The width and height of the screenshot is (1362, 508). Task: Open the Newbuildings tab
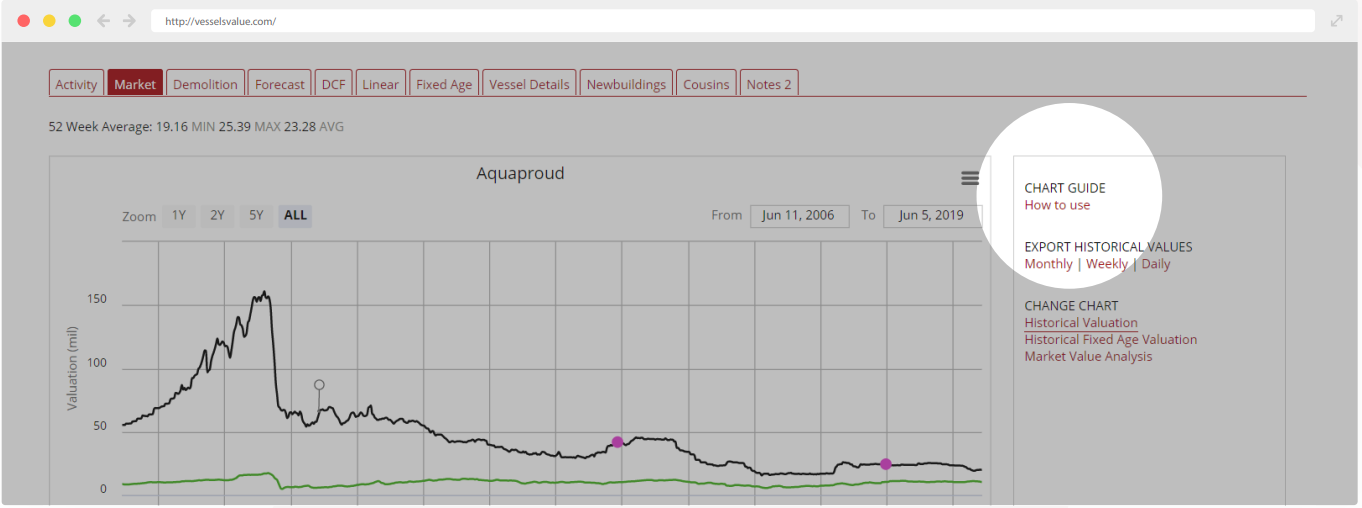click(626, 84)
